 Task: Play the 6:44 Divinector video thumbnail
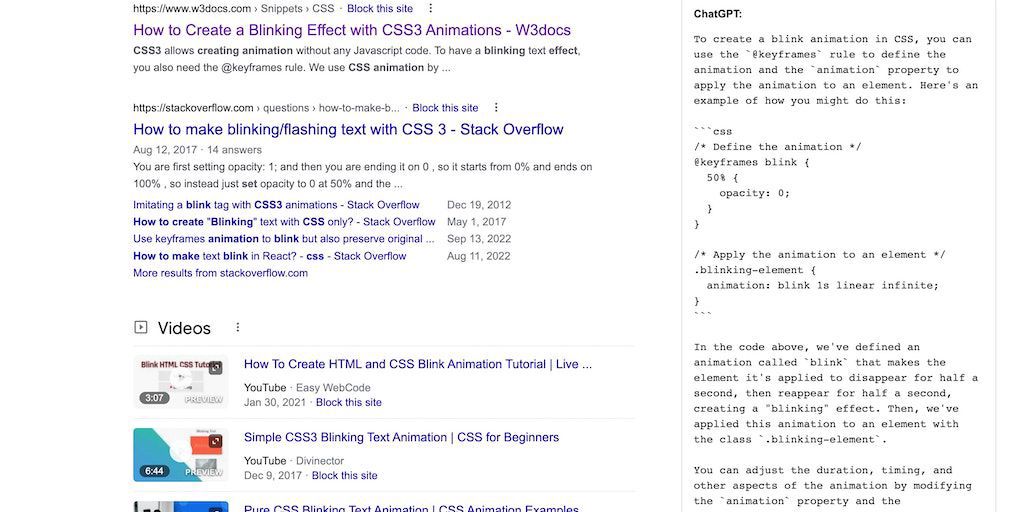tap(180, 455)
